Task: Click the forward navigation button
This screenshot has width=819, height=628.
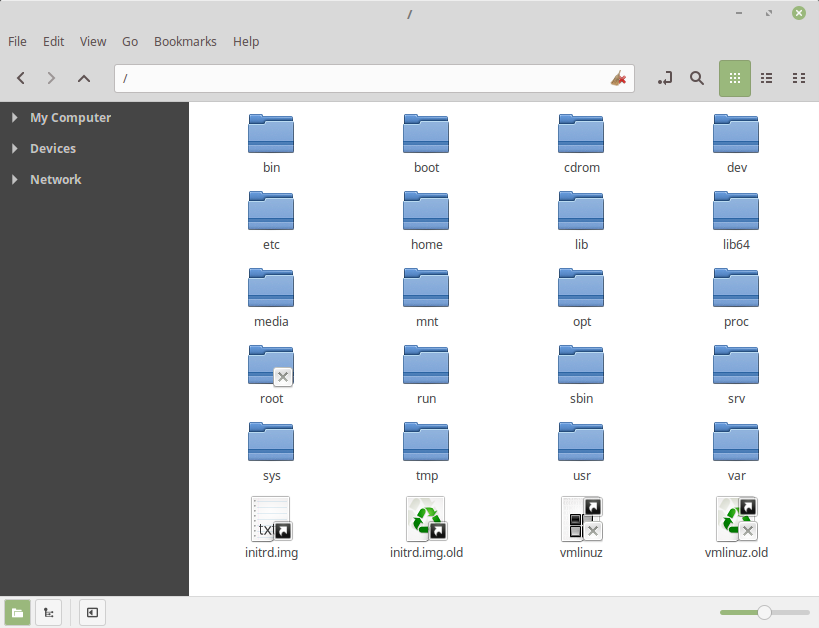Action: [x=52, y=78]
